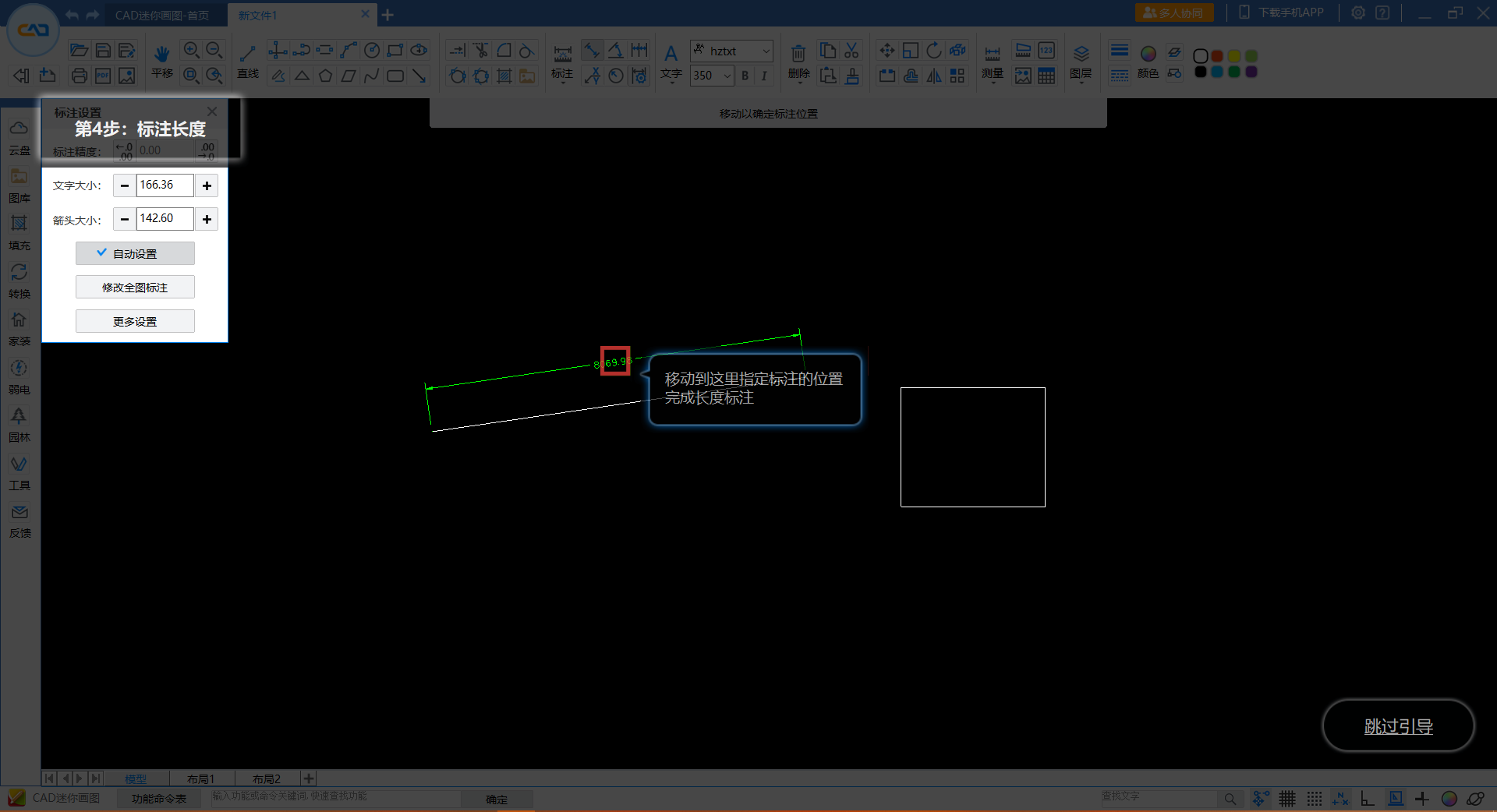Add a new document tab
The width and height of the screenshot is (1497, 812).
click(x=388, y=15)
